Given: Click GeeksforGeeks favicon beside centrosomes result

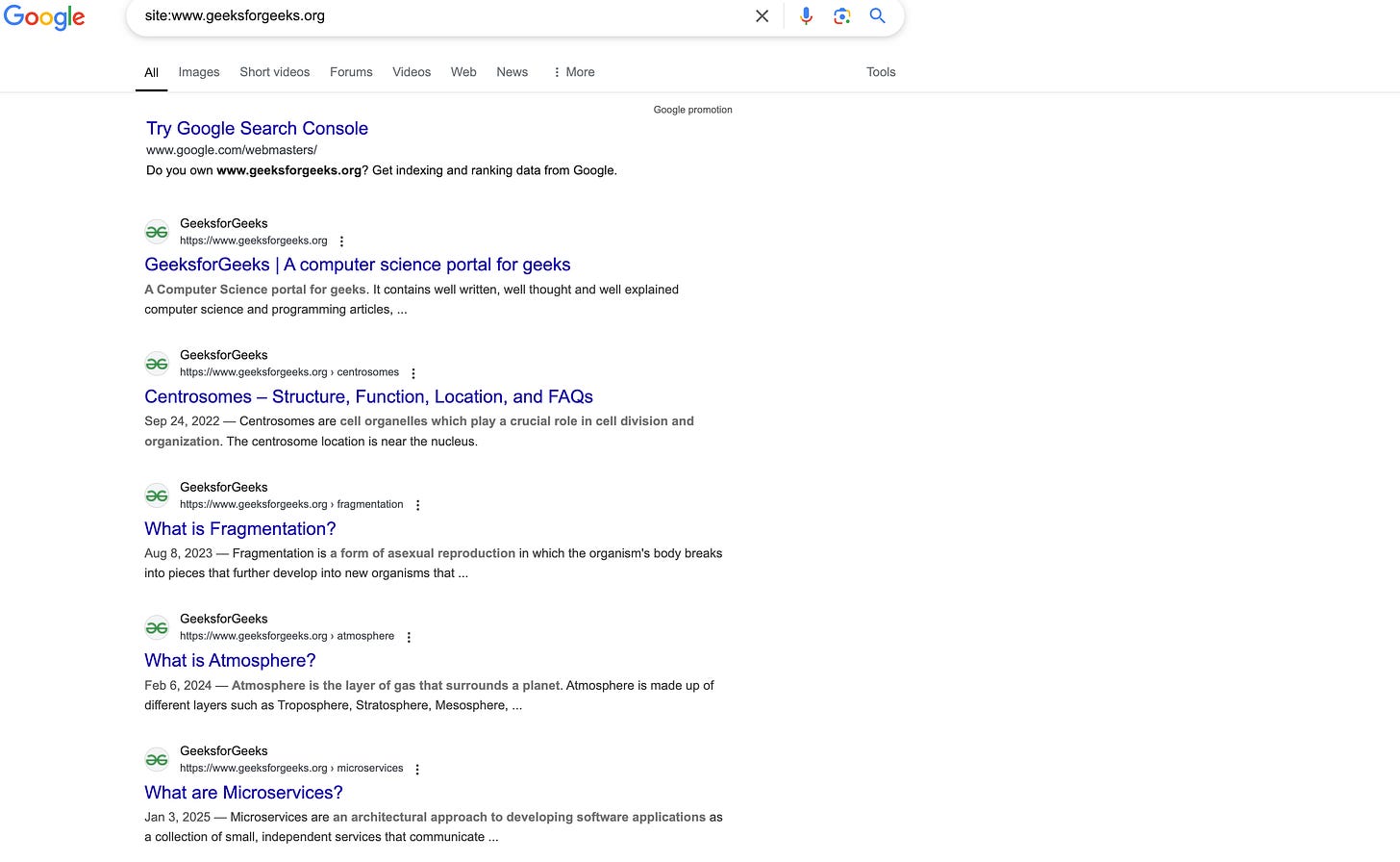Looking at the screenshot, I should coord(157,364).
